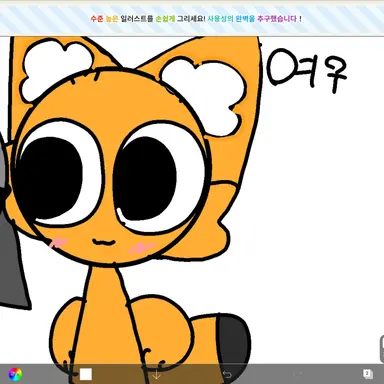Open the Korean ad banner at top

point(192,19)
